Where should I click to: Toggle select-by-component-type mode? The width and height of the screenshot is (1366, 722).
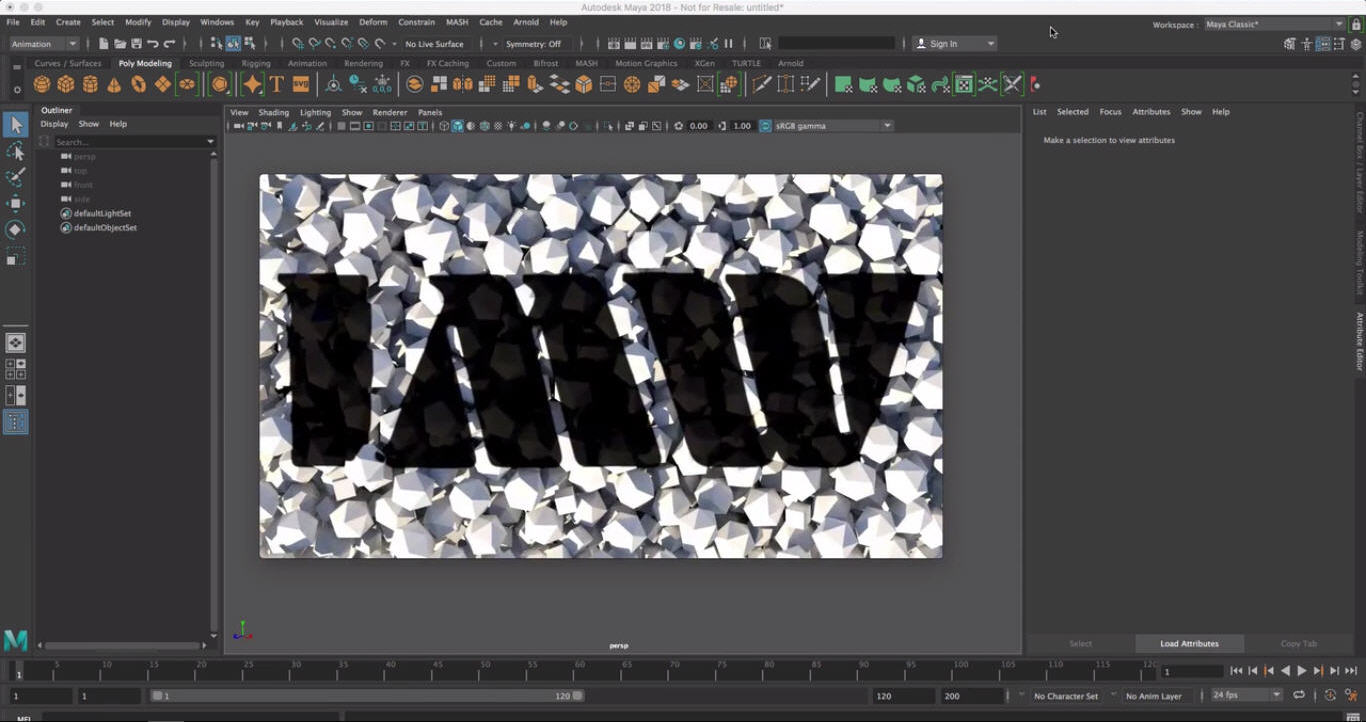click(x=249, y=44)
